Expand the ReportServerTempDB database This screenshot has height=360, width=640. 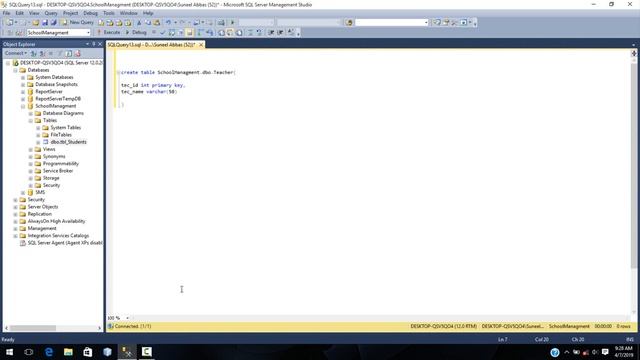click(23, 99)
